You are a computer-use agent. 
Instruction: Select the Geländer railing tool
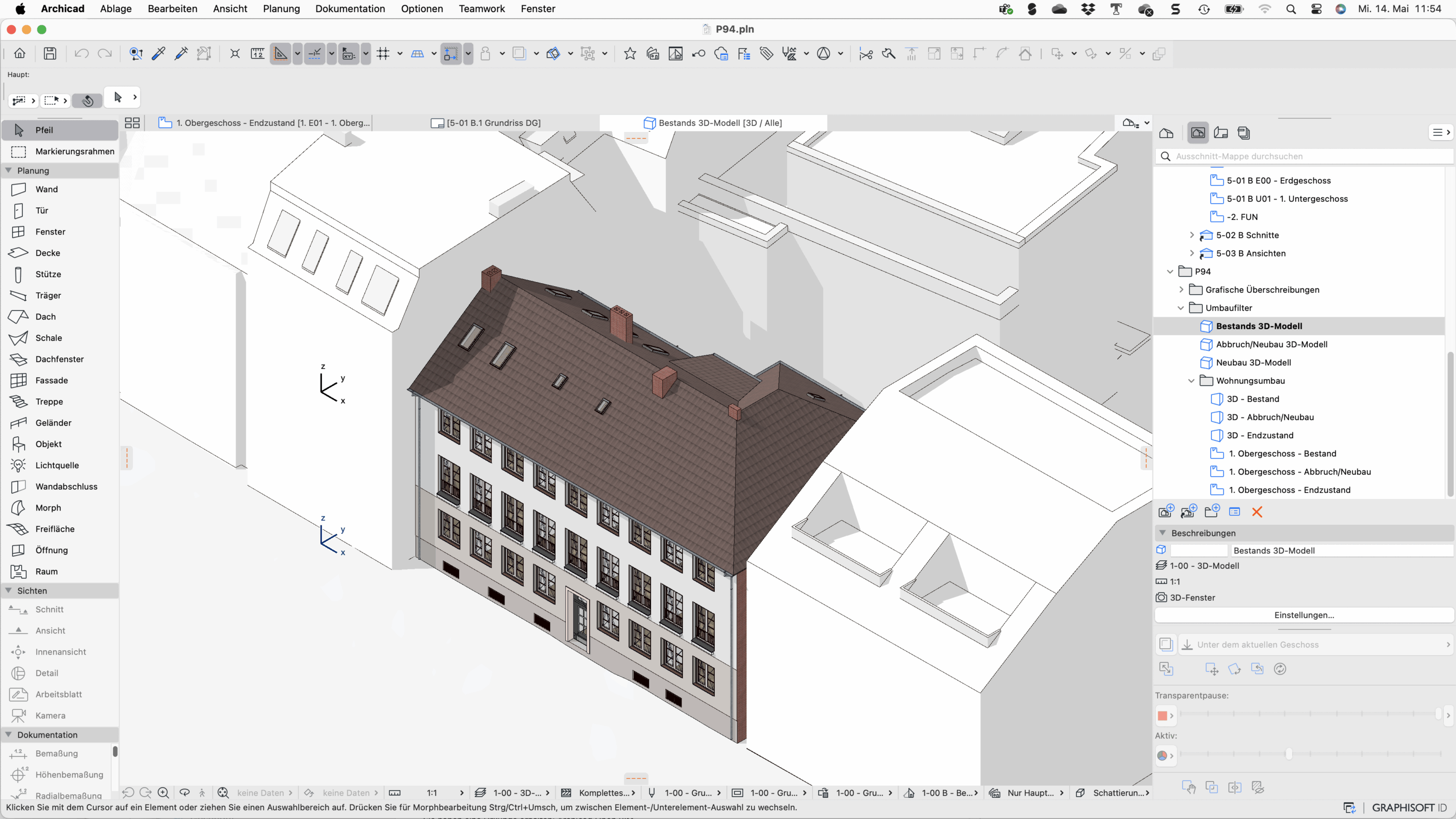click(59, 423)
